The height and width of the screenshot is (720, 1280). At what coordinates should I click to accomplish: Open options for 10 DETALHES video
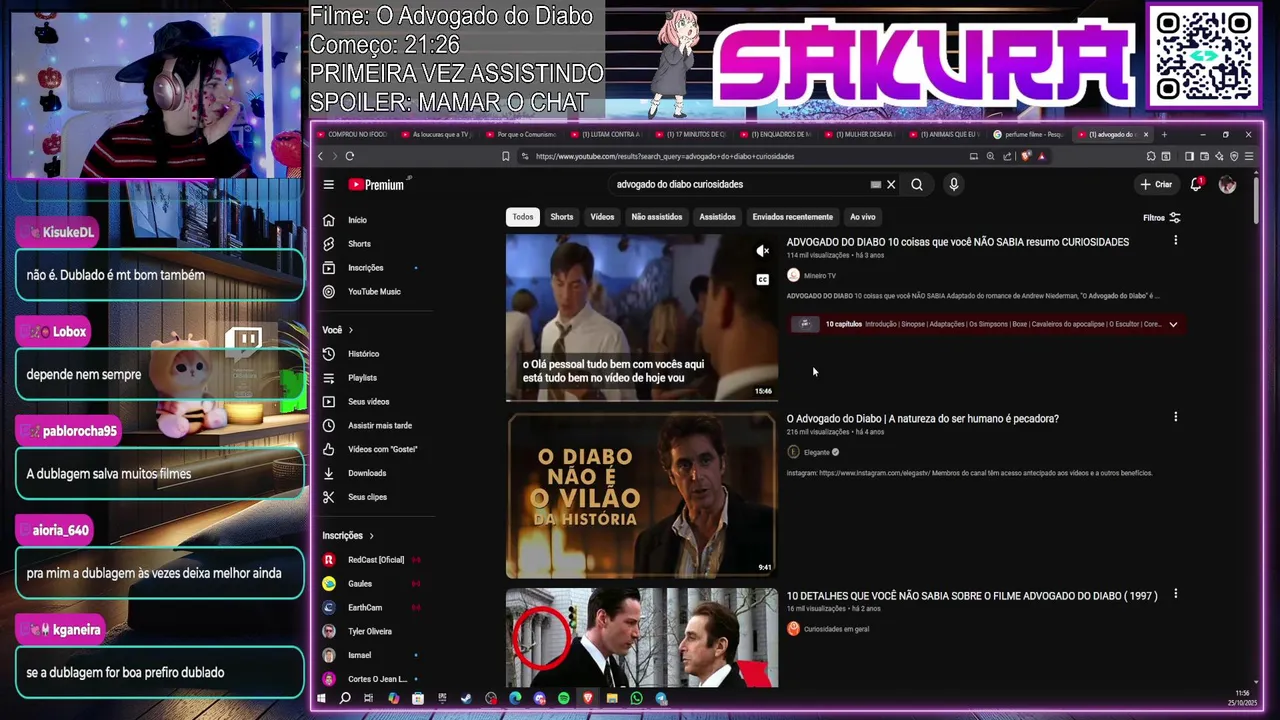[1175, 594]
